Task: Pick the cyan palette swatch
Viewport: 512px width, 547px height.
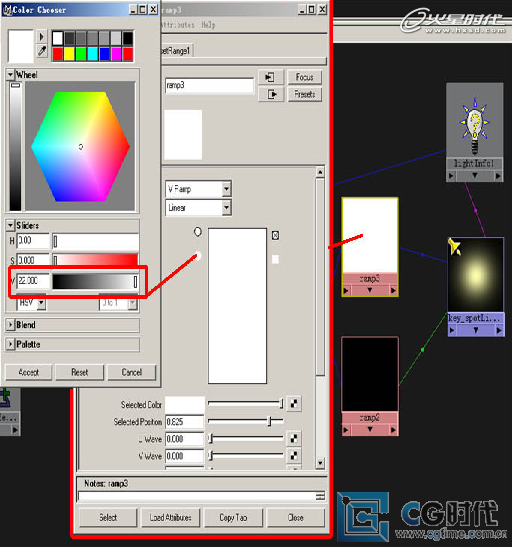Action: click(93, 54)
